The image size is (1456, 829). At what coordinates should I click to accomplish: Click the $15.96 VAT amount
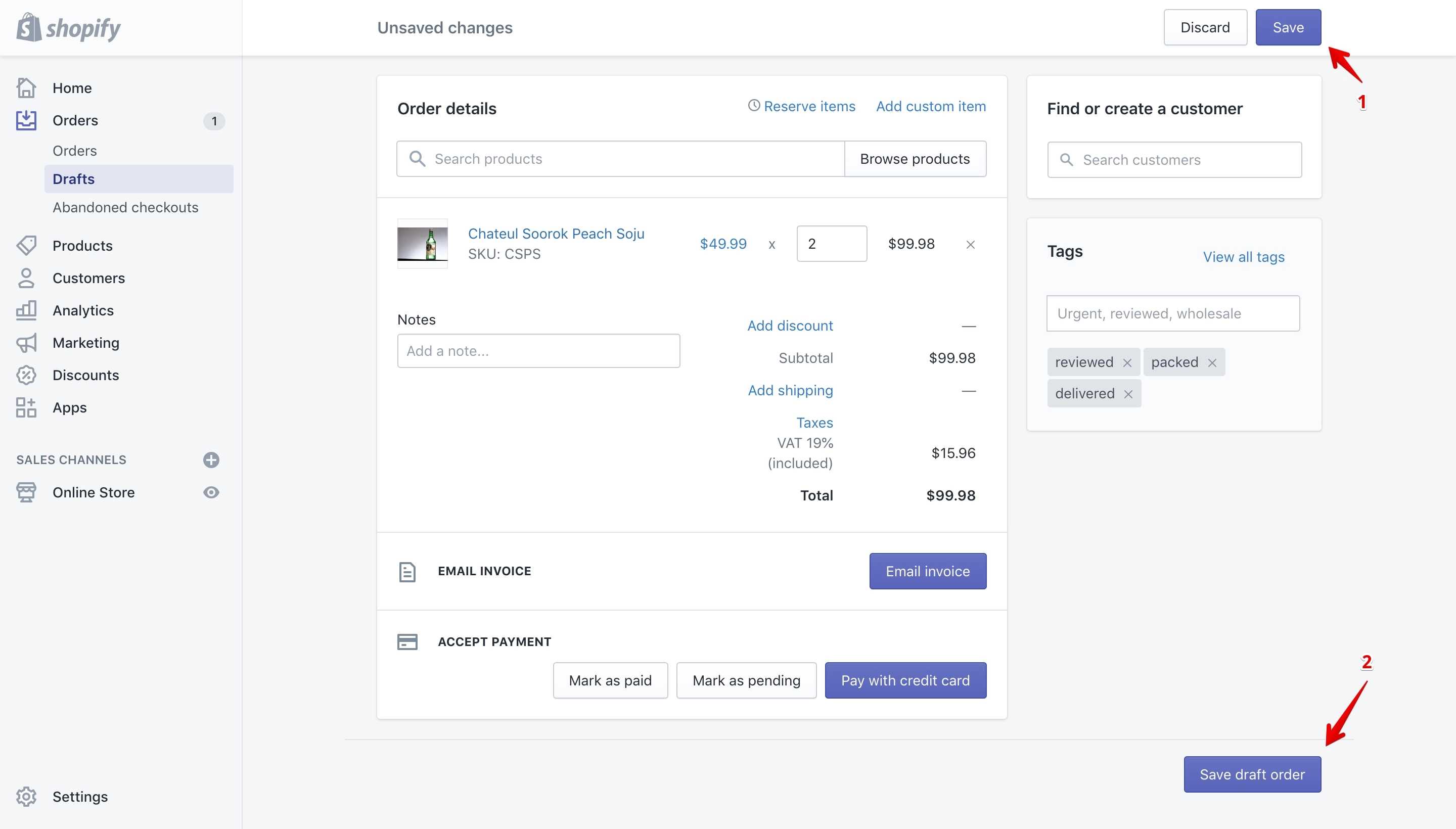953,453
